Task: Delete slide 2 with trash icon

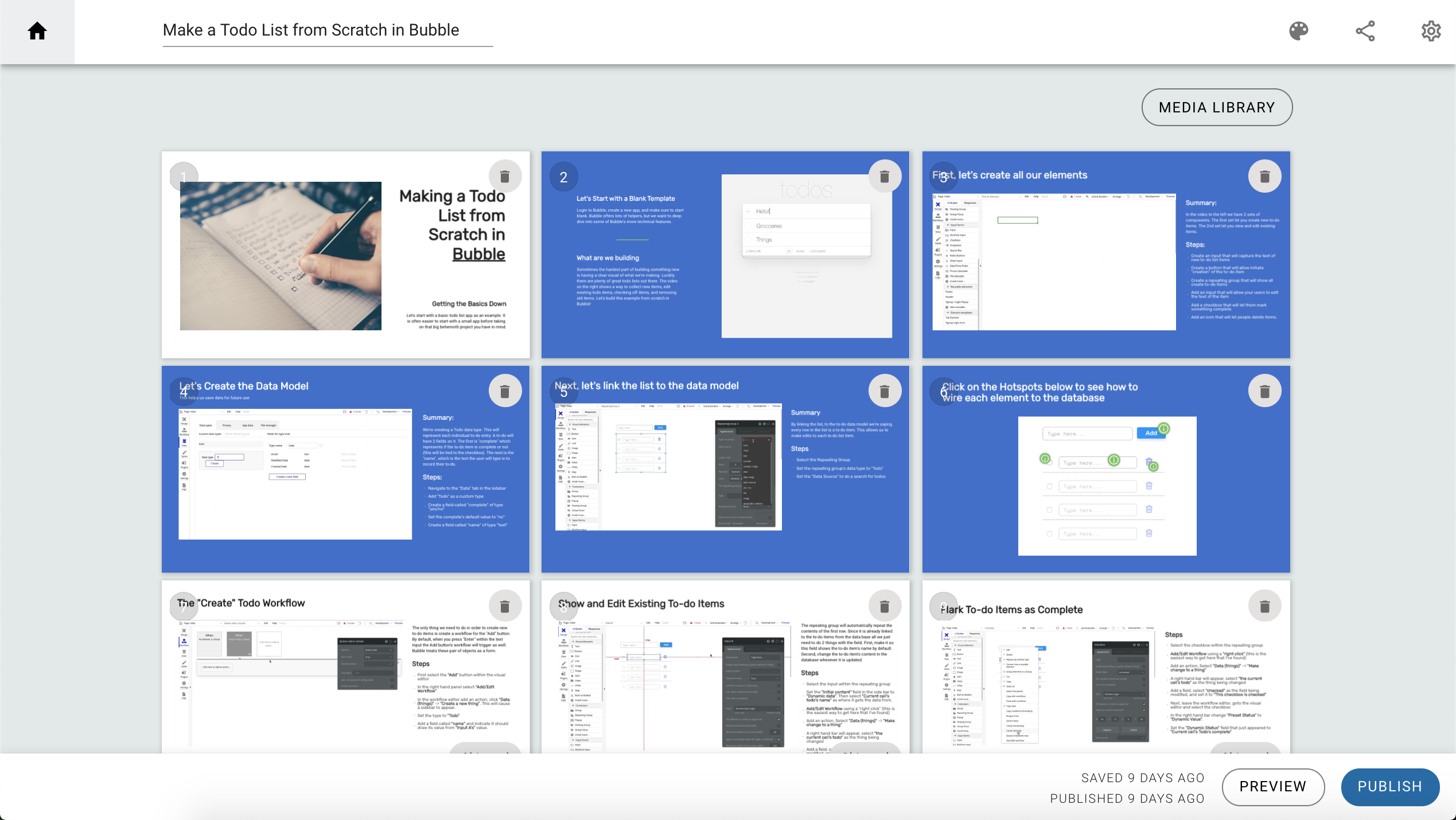Action: coord(885,176)
